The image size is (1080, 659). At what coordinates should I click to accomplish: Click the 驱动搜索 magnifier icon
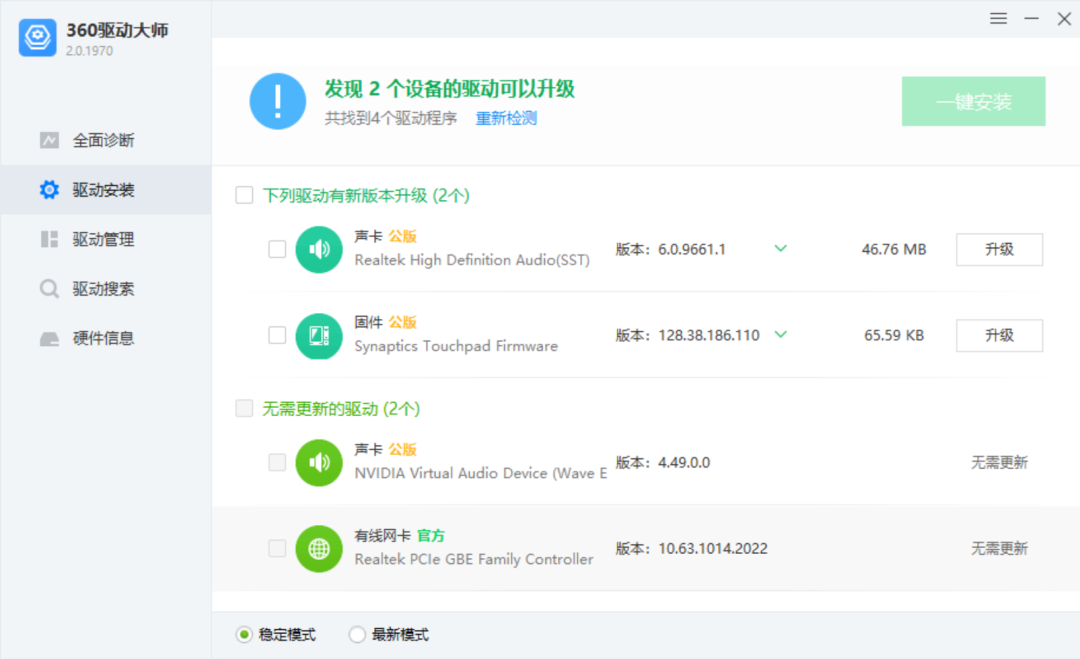49,289
